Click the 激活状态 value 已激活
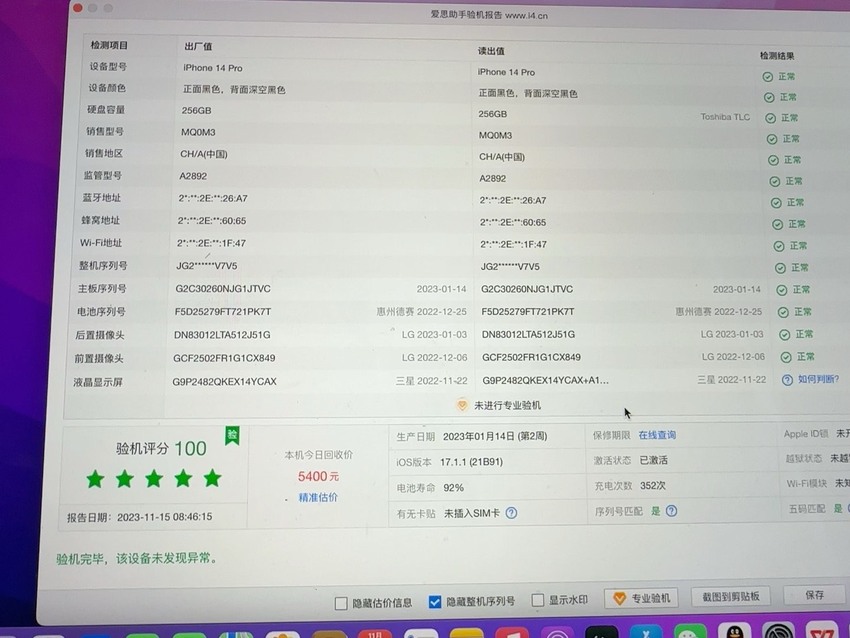 coord(653,460)
